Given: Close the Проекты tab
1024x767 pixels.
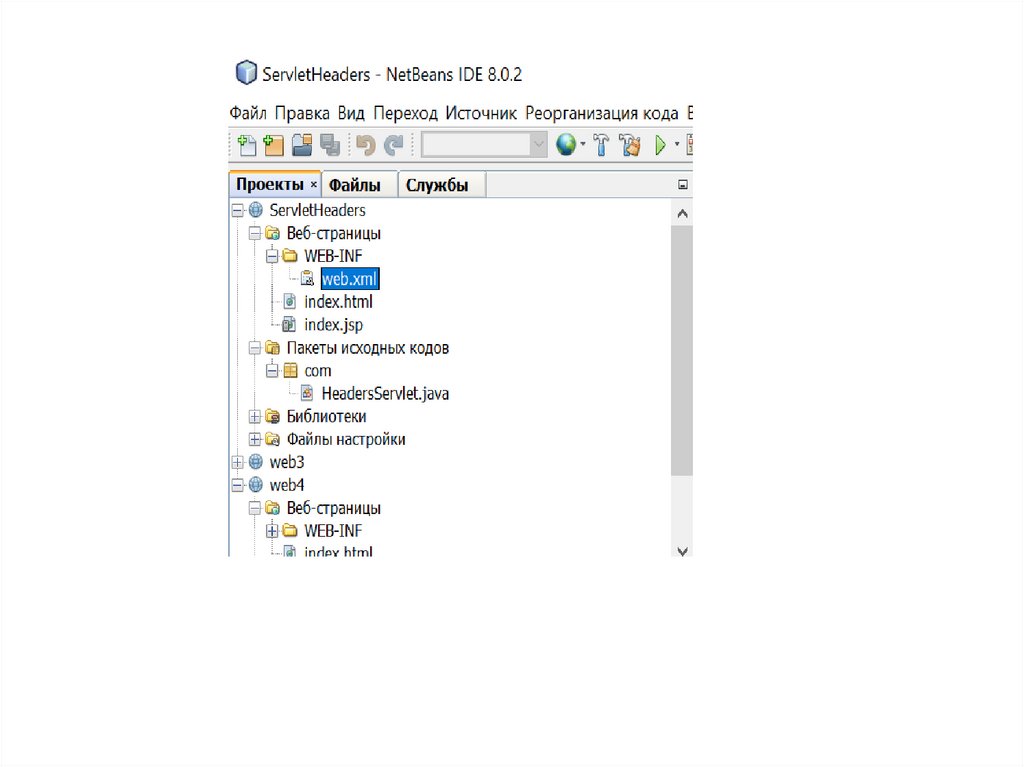Looking at the screenshot, I should [x=313, y=185].
